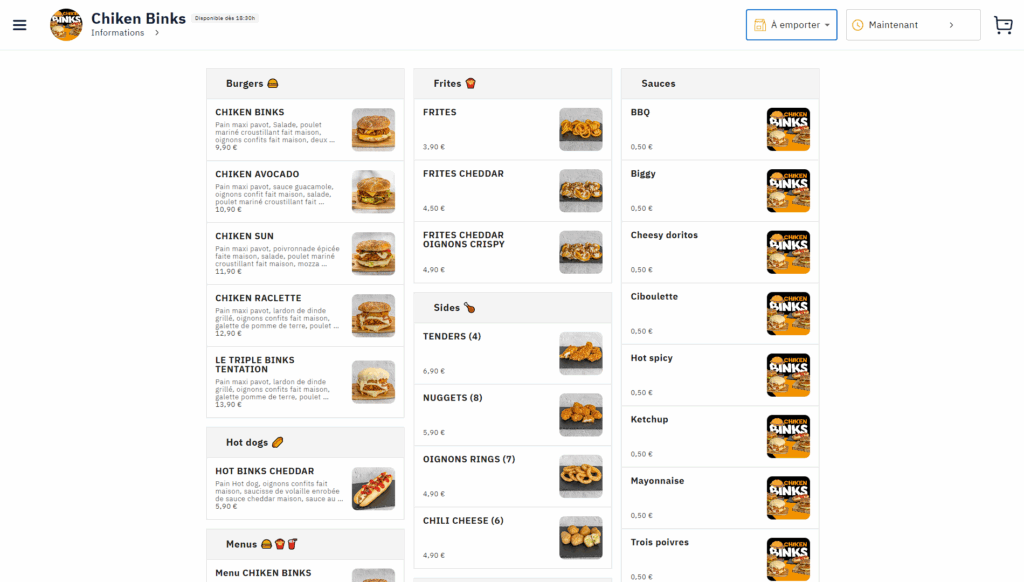Select the Menu CHIKEN BINKS item

pyautogui.click(x=305, y=571)
